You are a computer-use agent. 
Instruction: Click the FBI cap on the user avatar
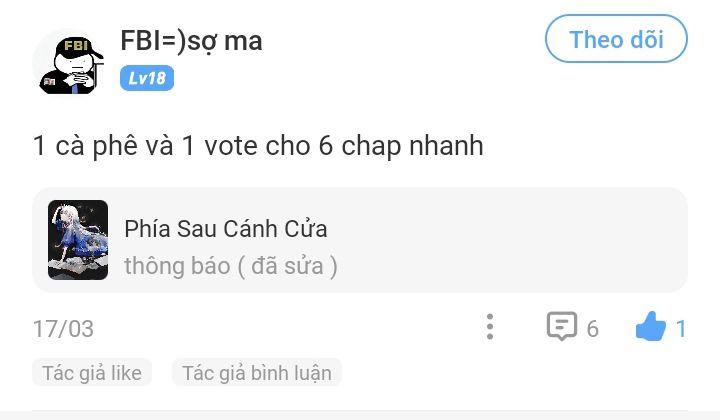[75, 46]
